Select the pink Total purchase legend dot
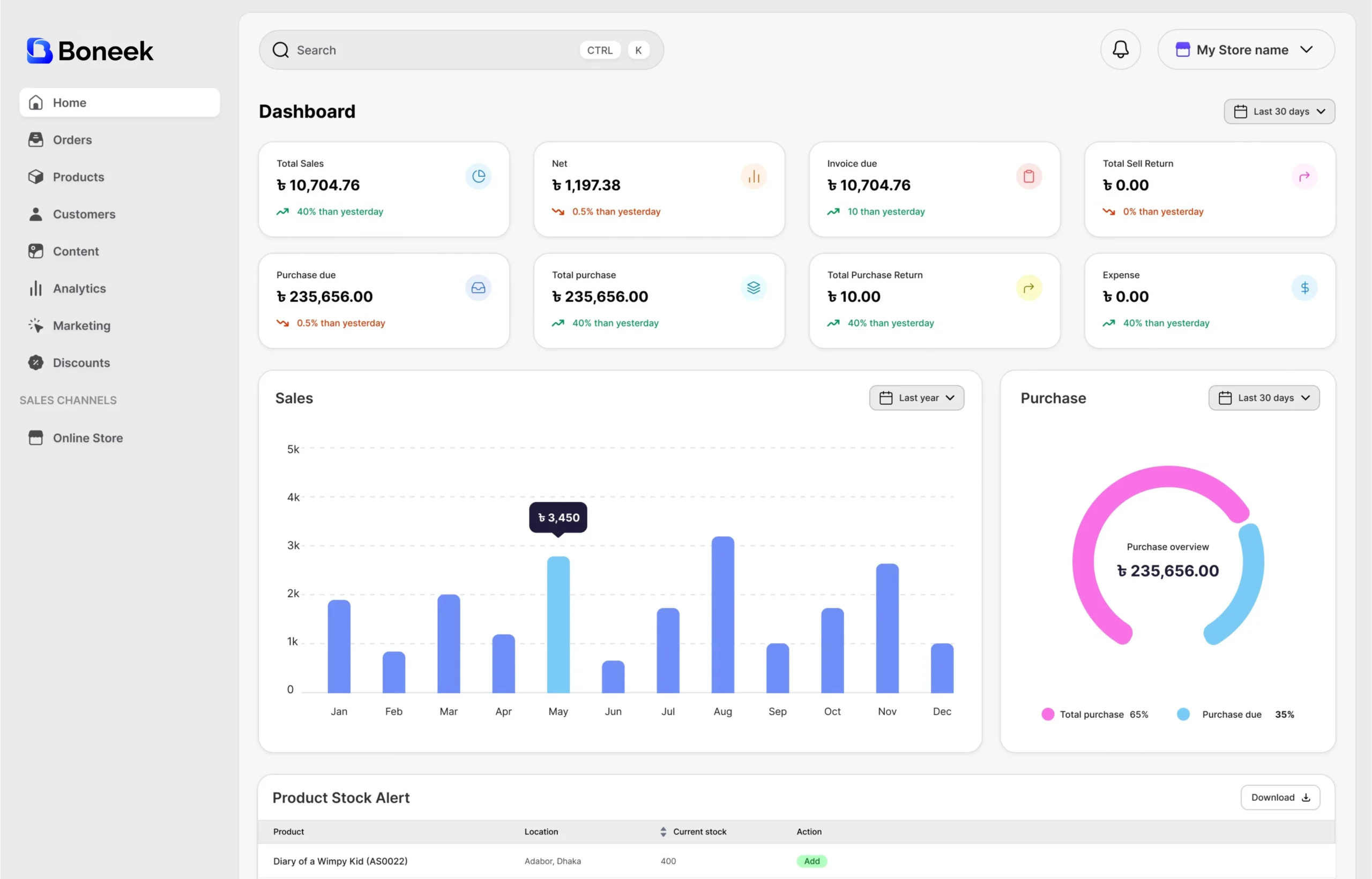This screenshot has width=1372, height=879. click(1047, 714)
